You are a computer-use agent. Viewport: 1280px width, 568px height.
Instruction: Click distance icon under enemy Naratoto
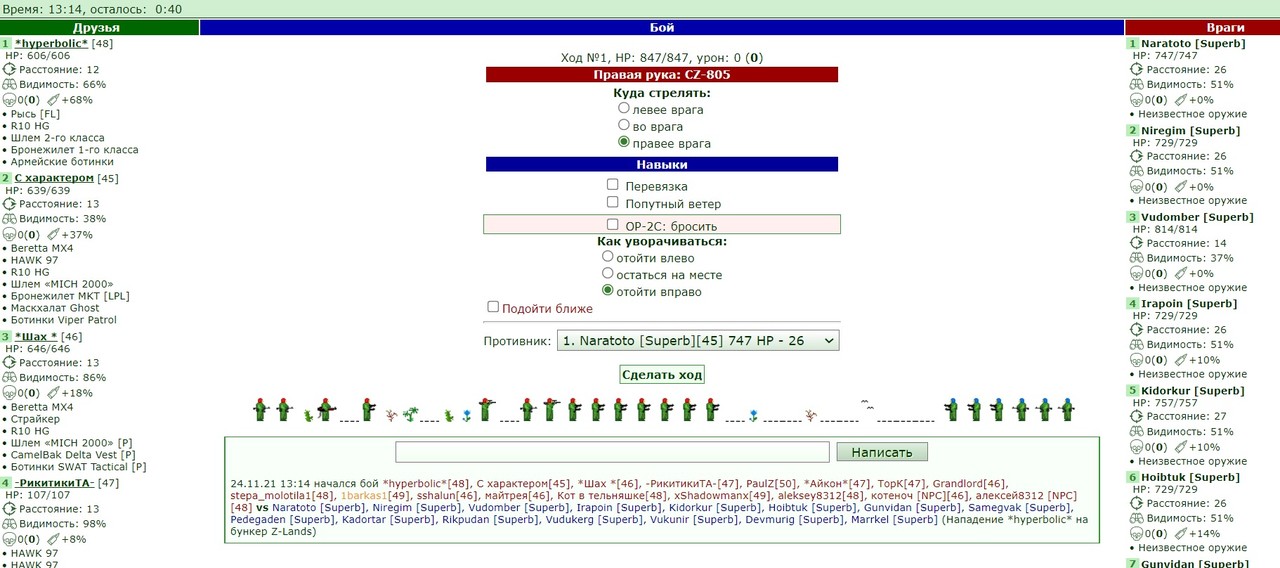[x=1137, y=70]
